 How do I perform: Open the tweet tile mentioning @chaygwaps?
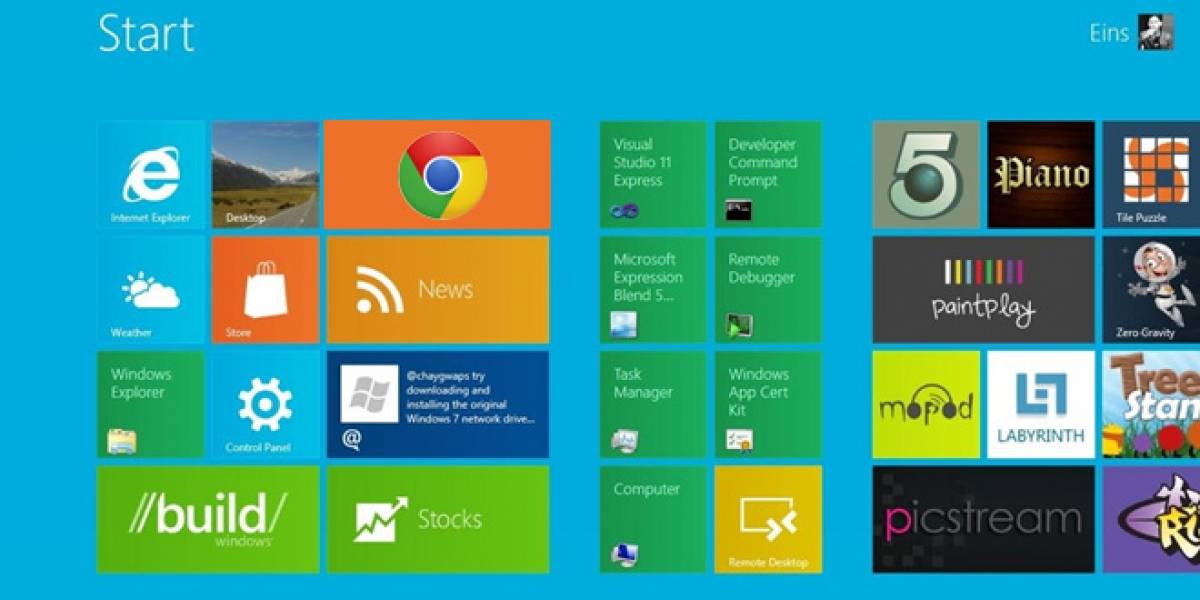click(438, 404)
